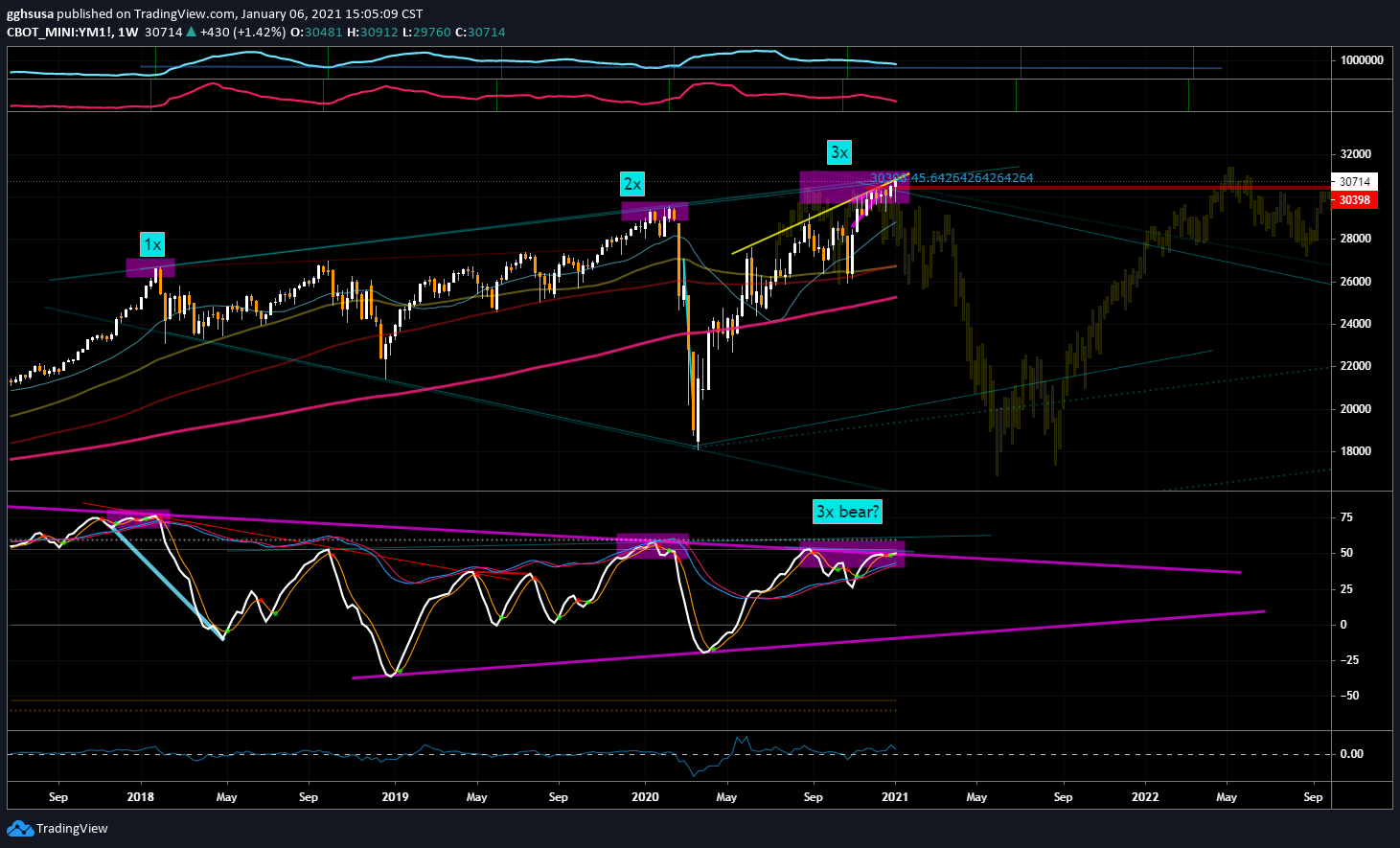The height and width of the screenshot is (848, 1400).
Task: Click the −50 level on oscillator scale
Action: (x=1349, y=696)
